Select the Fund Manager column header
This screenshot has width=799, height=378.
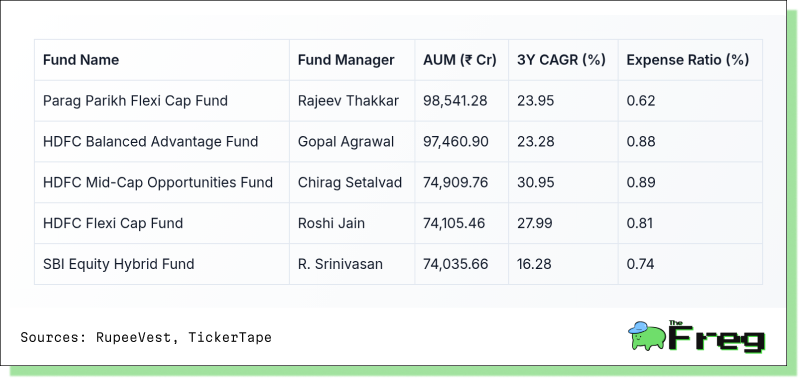coord(346,60)
